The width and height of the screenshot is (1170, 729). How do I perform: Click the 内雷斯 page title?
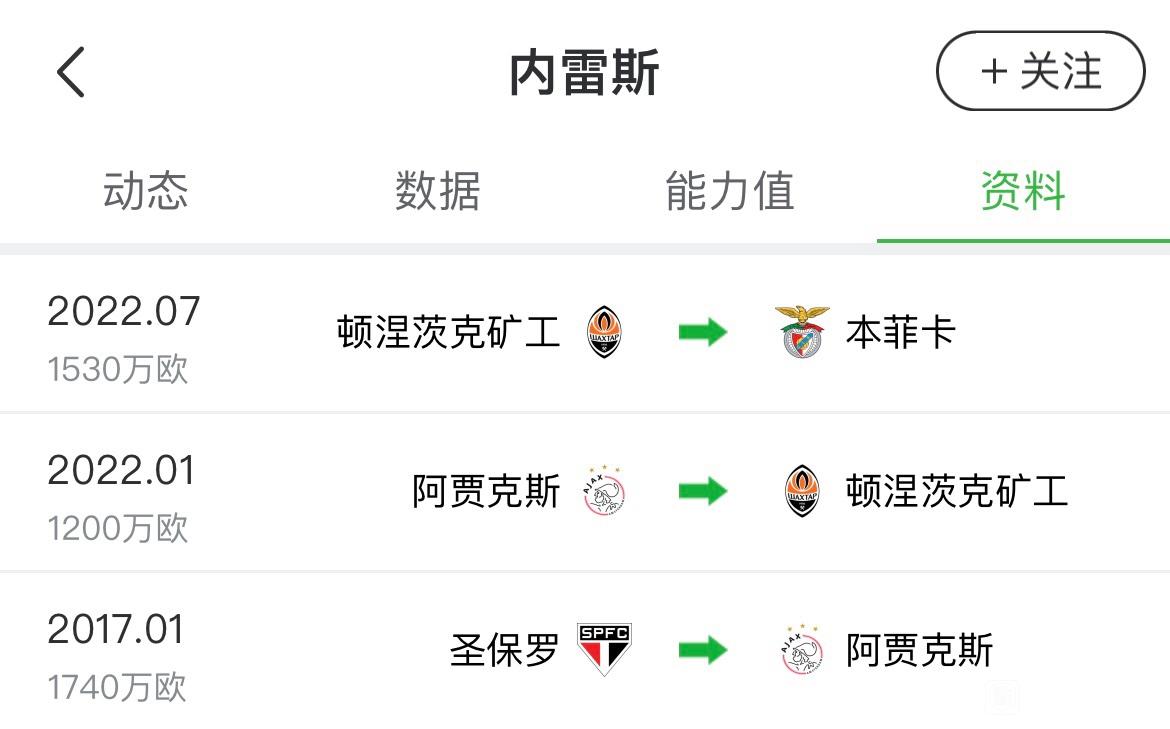point(585,72)
